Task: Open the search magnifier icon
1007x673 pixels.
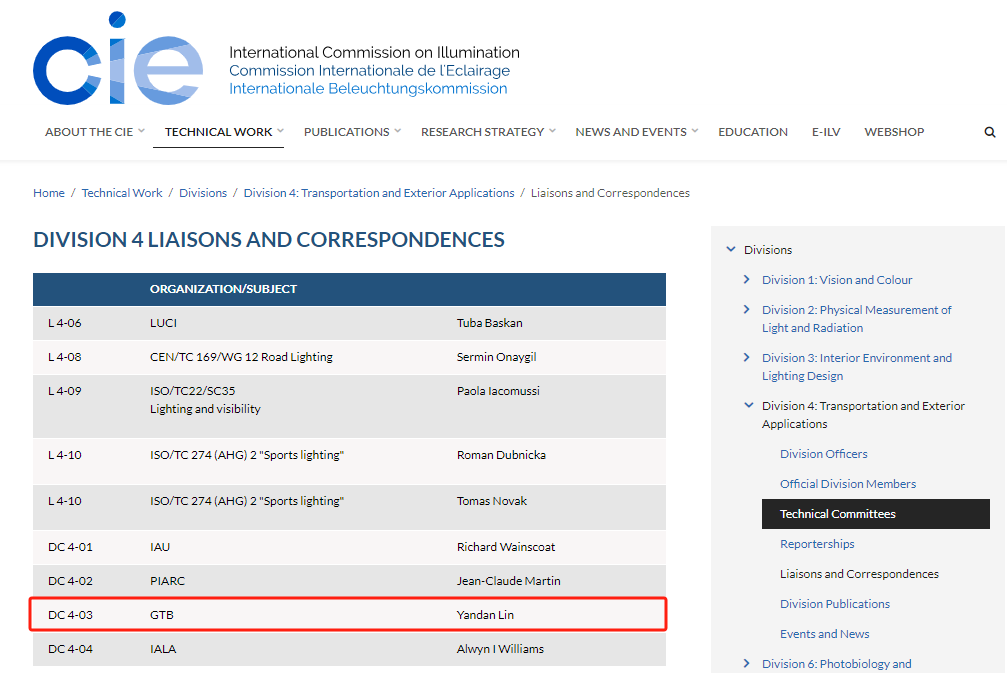Action: click(990, 132)
